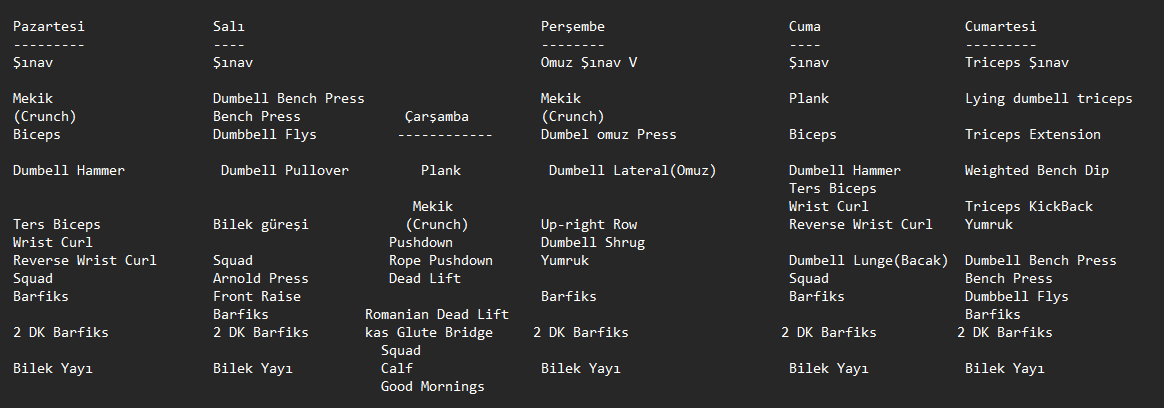The image size is (1164, 408).
Task: Select the Perşembe heading text
Action: point(573,27)
